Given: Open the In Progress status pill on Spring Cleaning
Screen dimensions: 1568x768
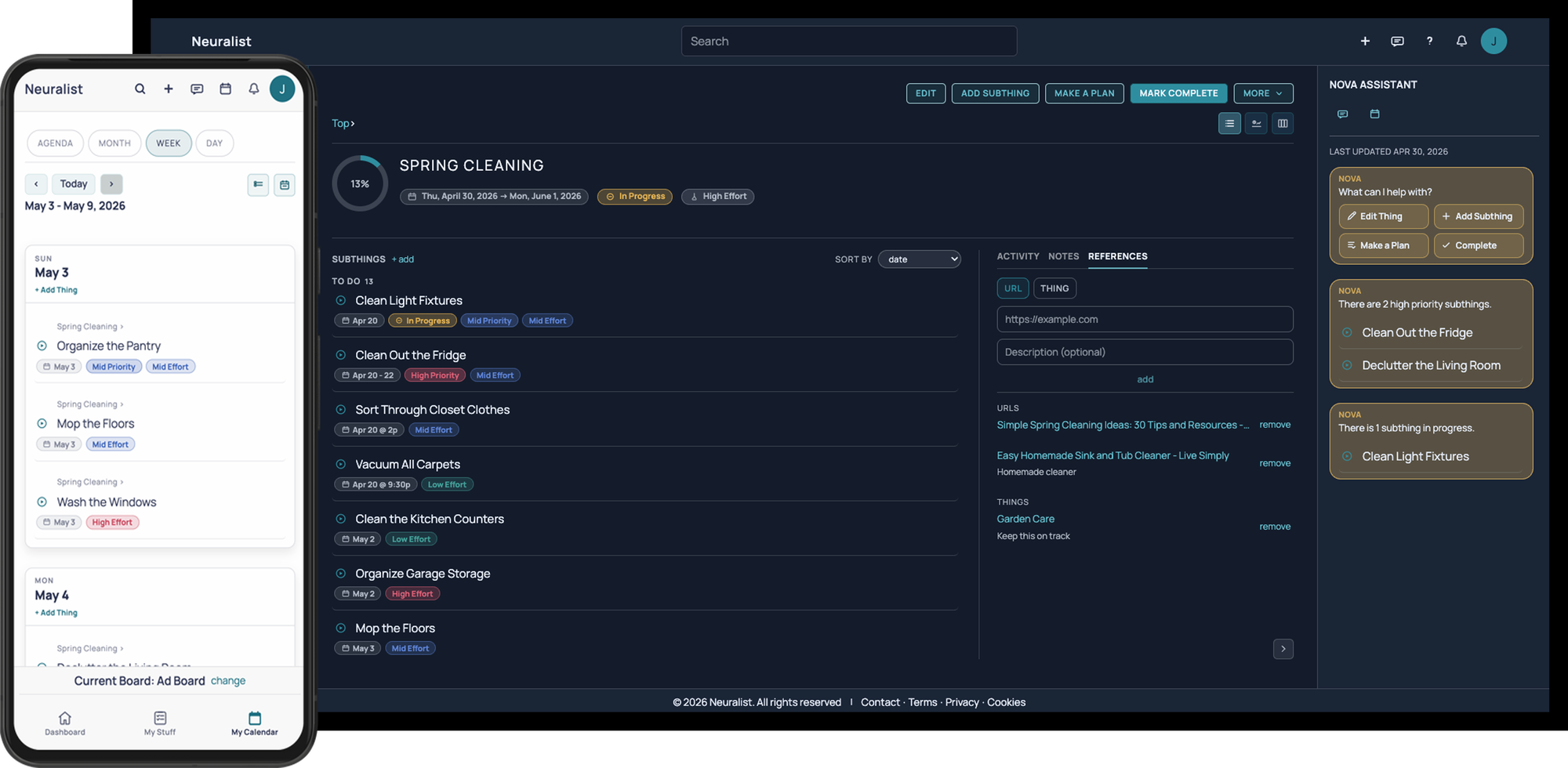Looking at the screenshot, I should tap(635, 197).
